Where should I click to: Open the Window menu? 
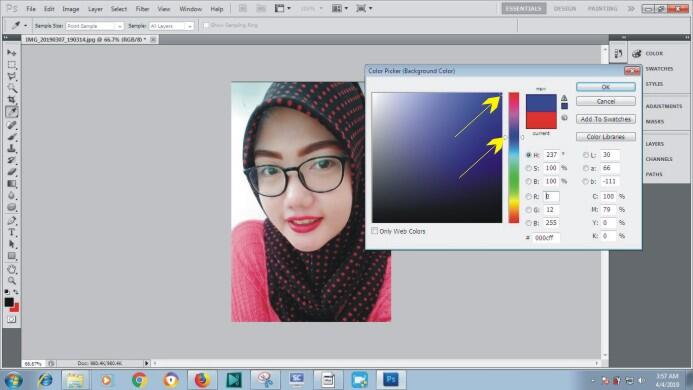pyautogui.click(x=190, y=9)
